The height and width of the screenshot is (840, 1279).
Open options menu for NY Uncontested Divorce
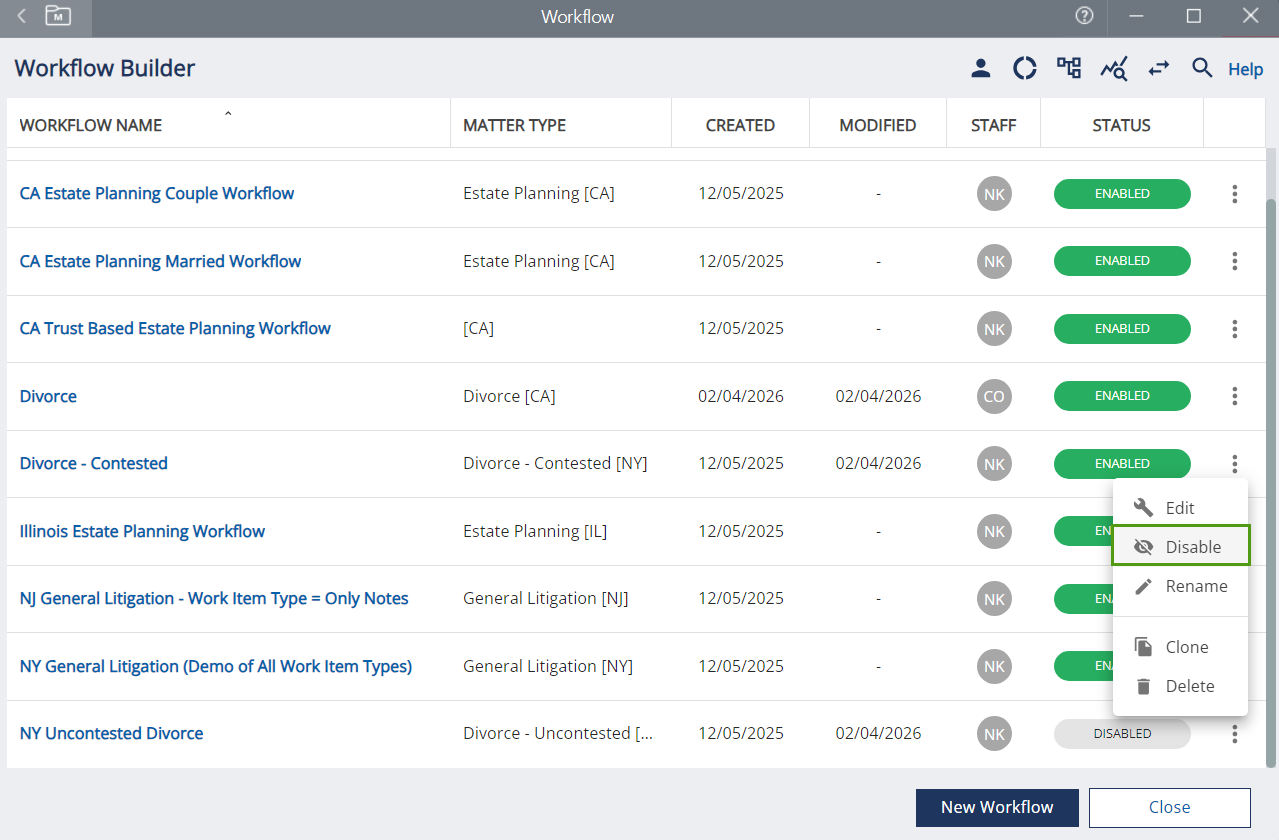tap(1235, 734)
